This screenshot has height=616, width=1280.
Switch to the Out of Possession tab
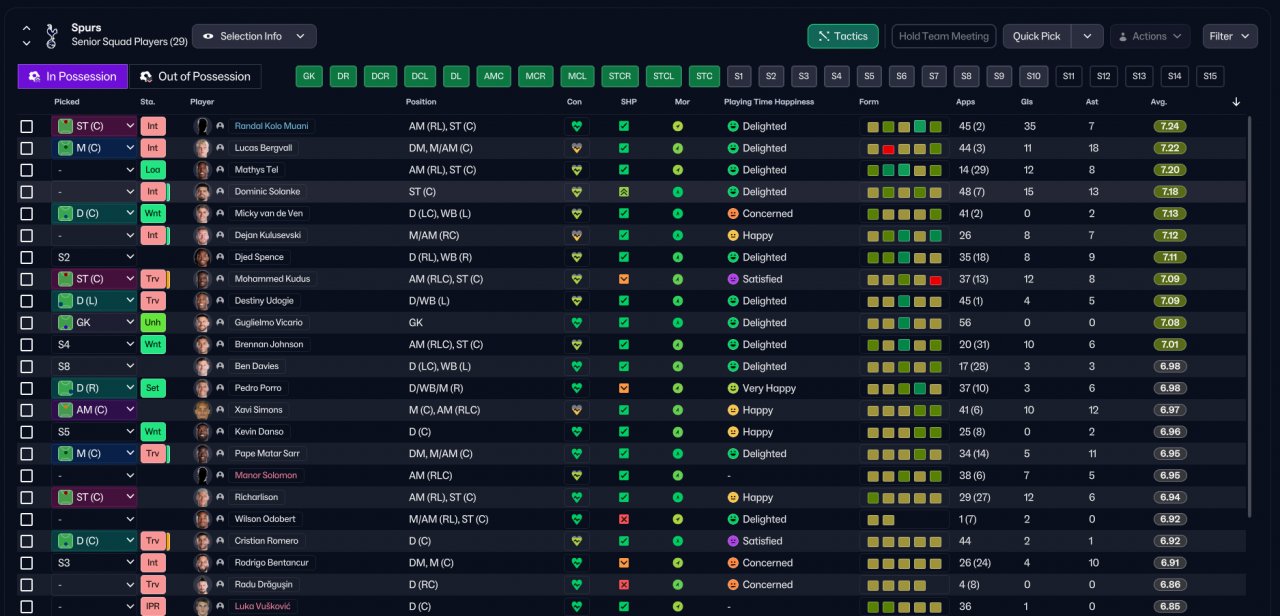[195, 76]
